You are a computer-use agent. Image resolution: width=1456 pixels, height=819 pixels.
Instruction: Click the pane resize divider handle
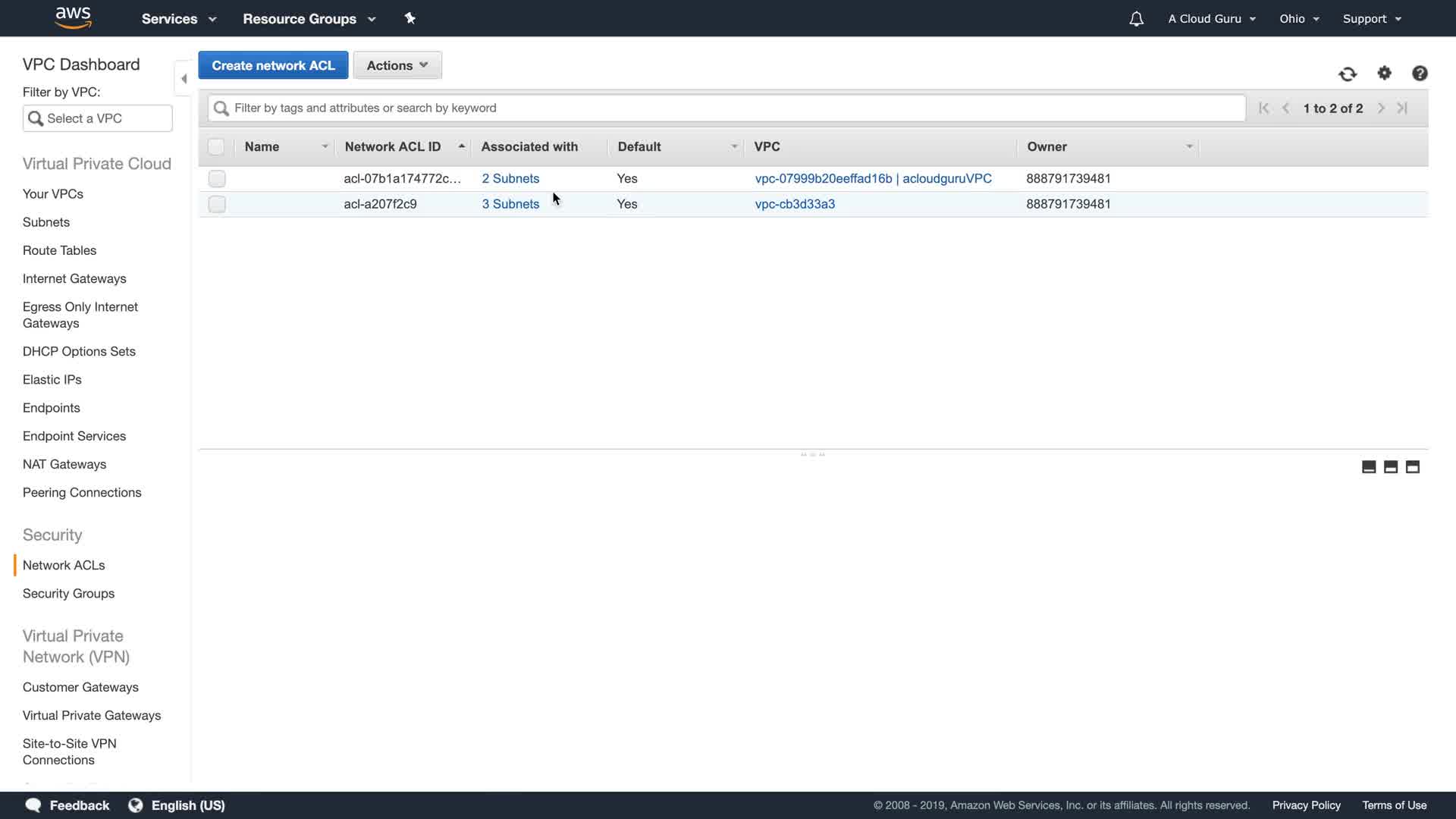pos(812,454)
